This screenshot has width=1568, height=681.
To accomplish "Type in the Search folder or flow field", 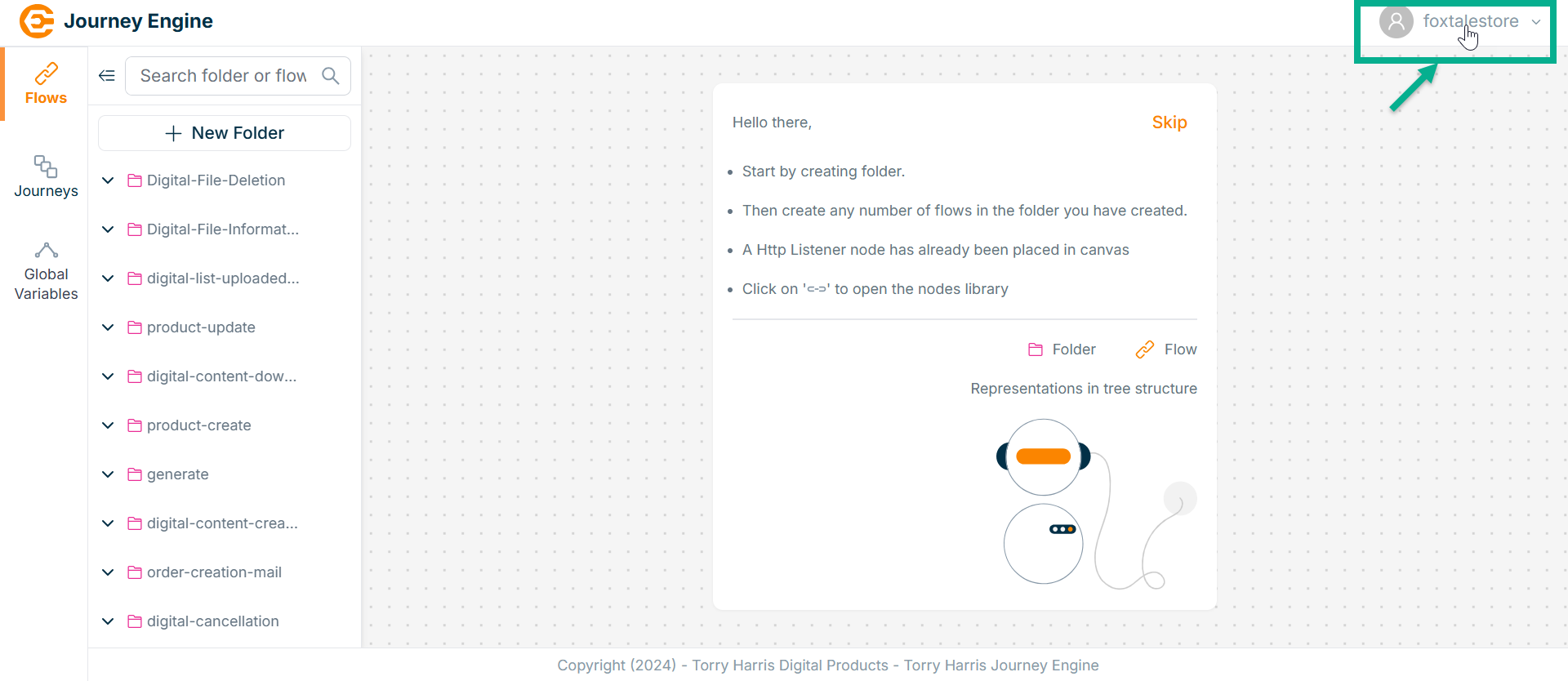I will pos(223,76).
